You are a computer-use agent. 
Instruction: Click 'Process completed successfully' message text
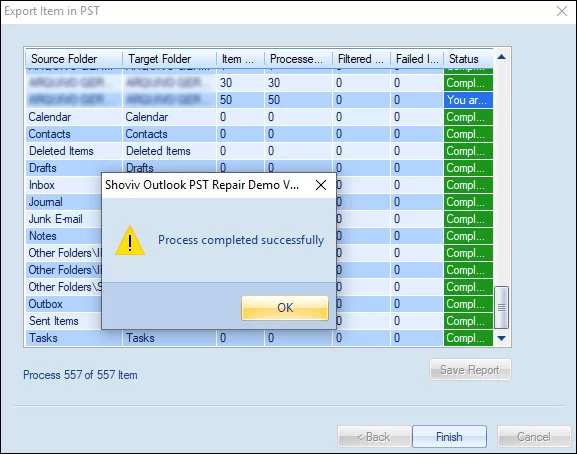click(x=241, y=240)
